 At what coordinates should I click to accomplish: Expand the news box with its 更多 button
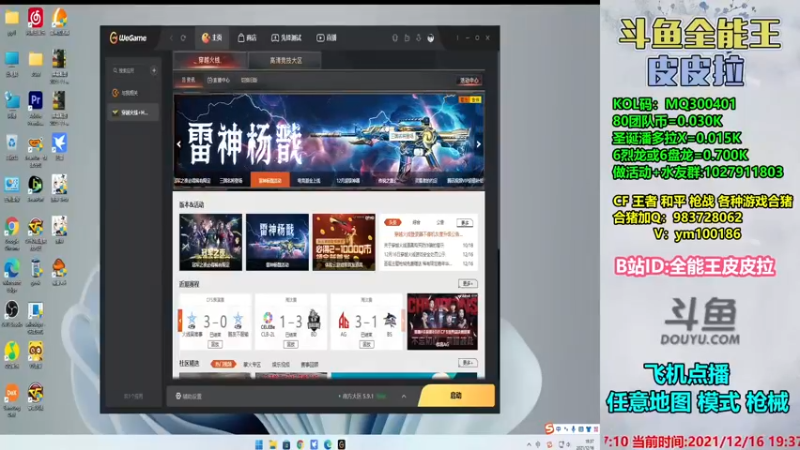[x=464, y=223]
